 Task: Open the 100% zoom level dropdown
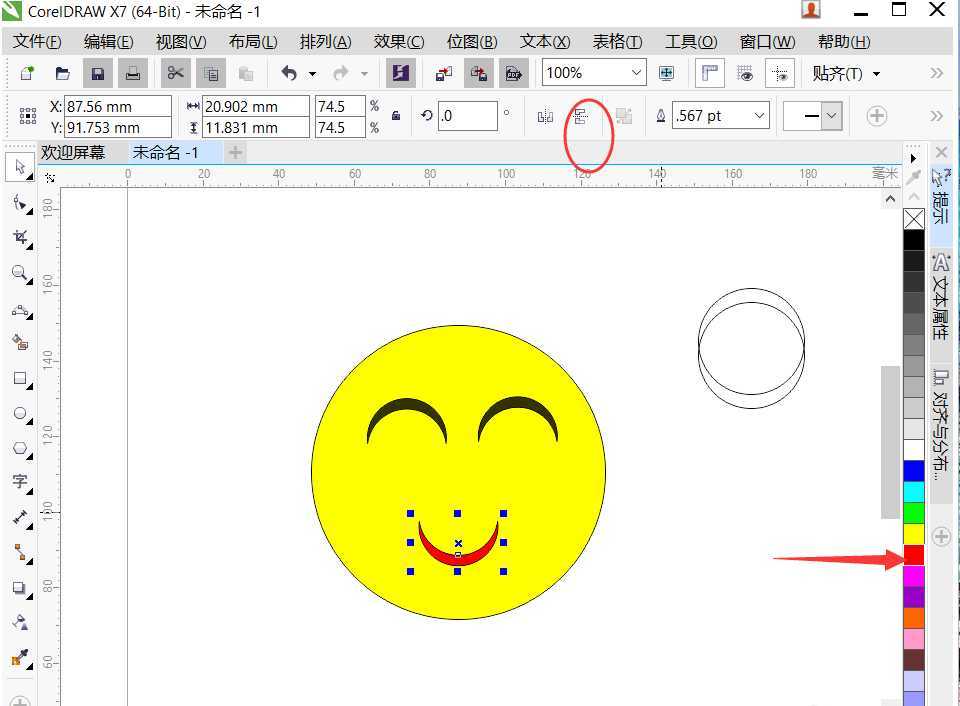636,73
